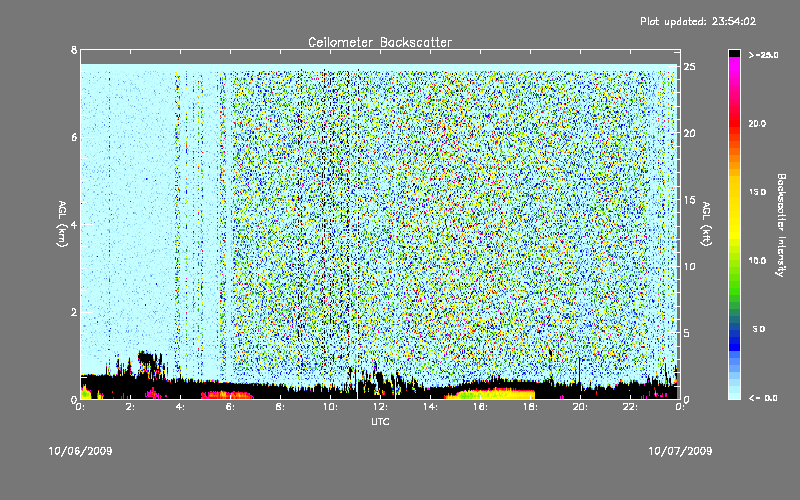Click the 20 tick on the kft axis

689,133
